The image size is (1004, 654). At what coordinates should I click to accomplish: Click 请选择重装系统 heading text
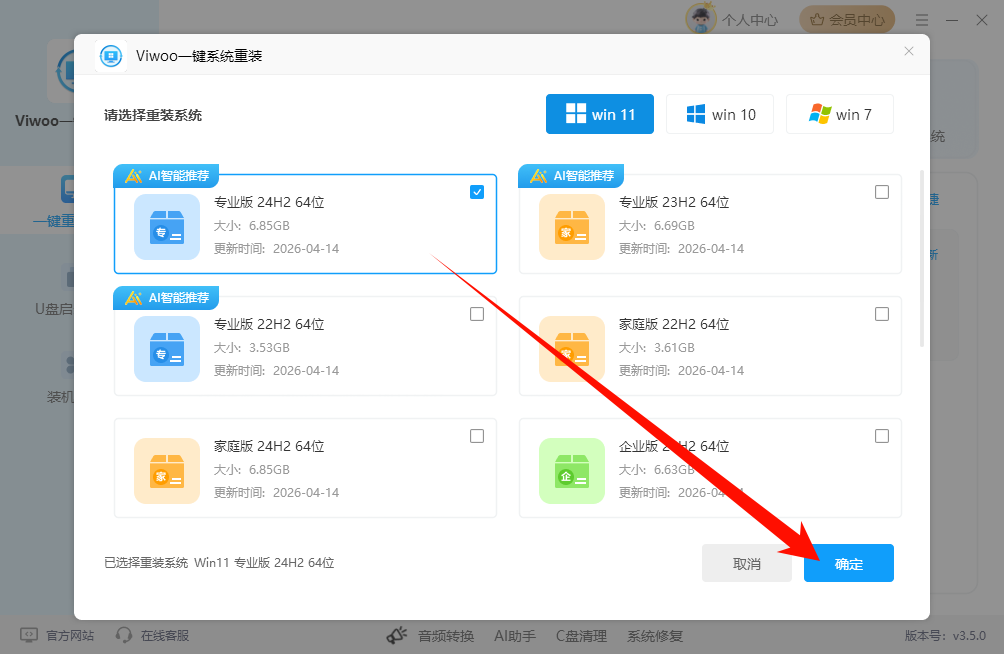153,115
